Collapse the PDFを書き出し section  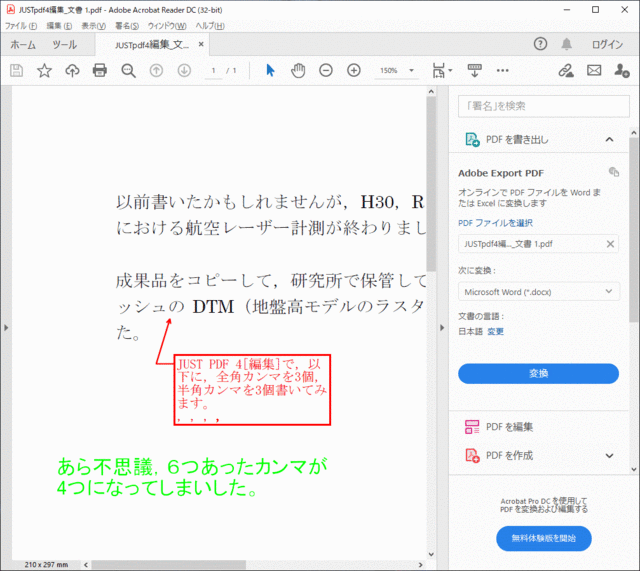tap(609, 140)
